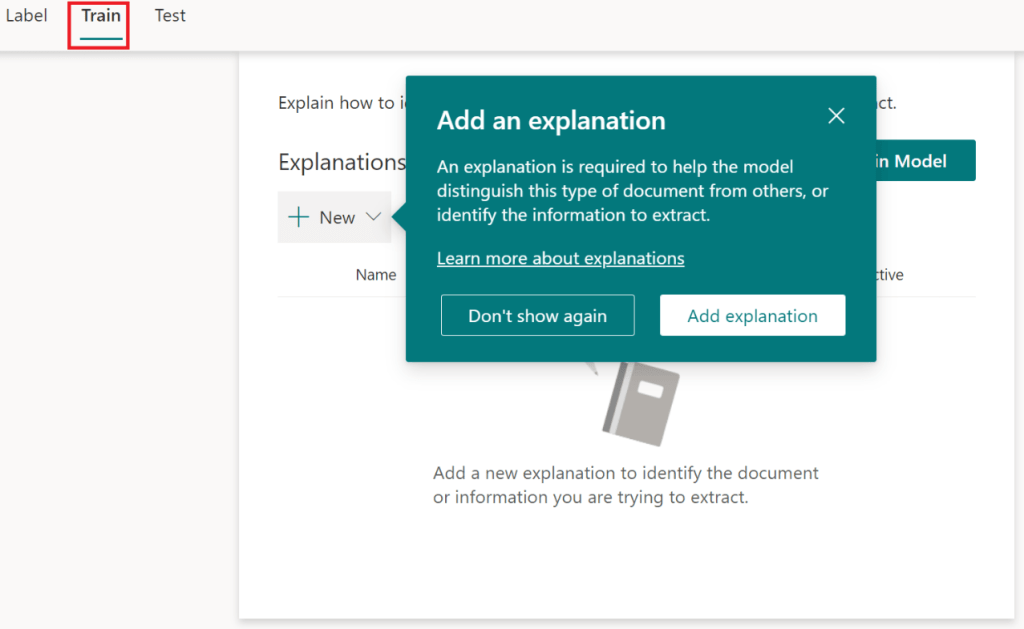Open Learn more about explanations link
This screenshot has height=629, width=1024.
pyautogui.click(x=560, y=258)
